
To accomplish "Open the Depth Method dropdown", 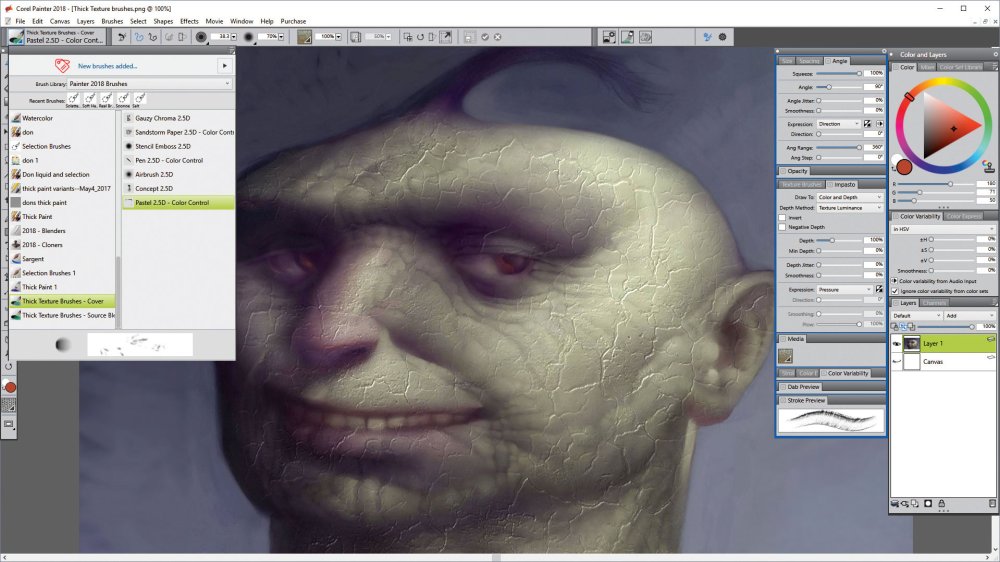I will 849,208.
